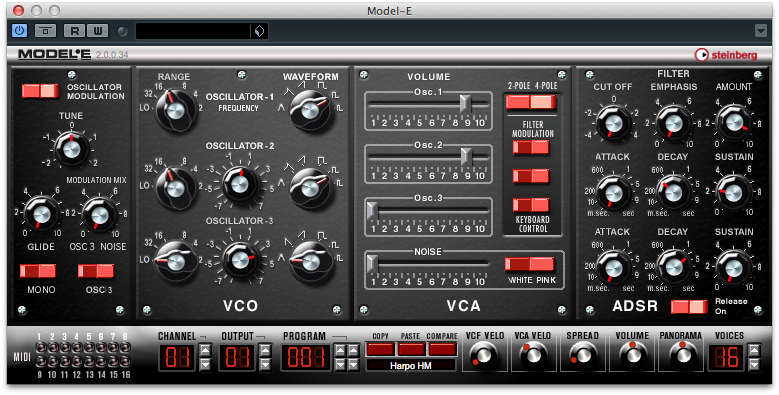Decrease the Channel value with down arrow

point(205,365)
